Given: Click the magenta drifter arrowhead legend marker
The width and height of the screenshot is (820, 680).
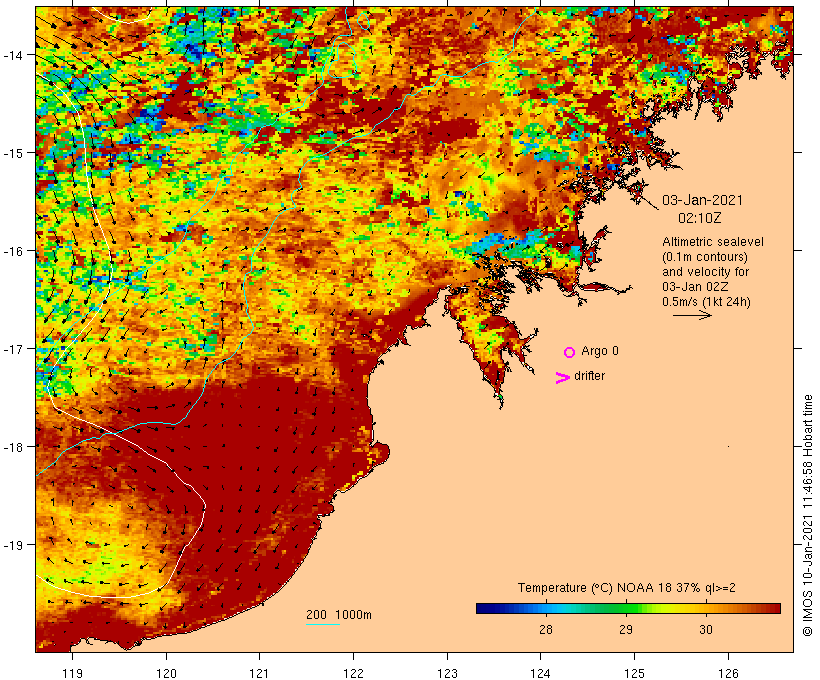Looking at the screenshot, I should click(563, 378).
